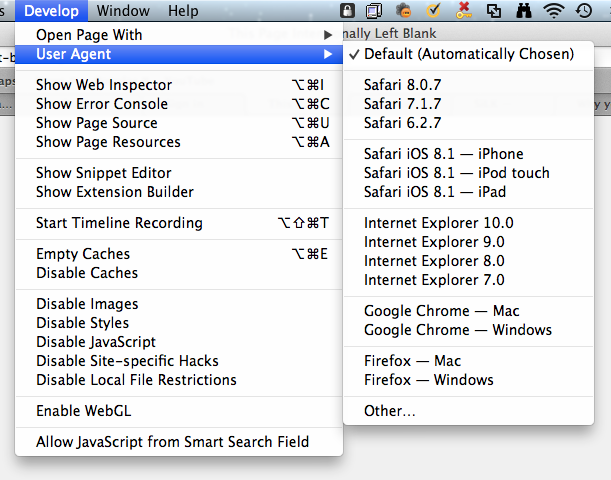The image size is (611, 480).
Task: Select Safari iOS 8.1 — iPhone
Action: 468,154
